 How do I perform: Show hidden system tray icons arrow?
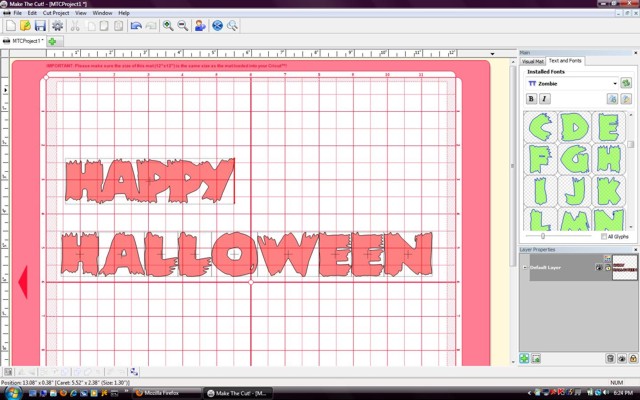pyautogui.click(x=529, y=393)
